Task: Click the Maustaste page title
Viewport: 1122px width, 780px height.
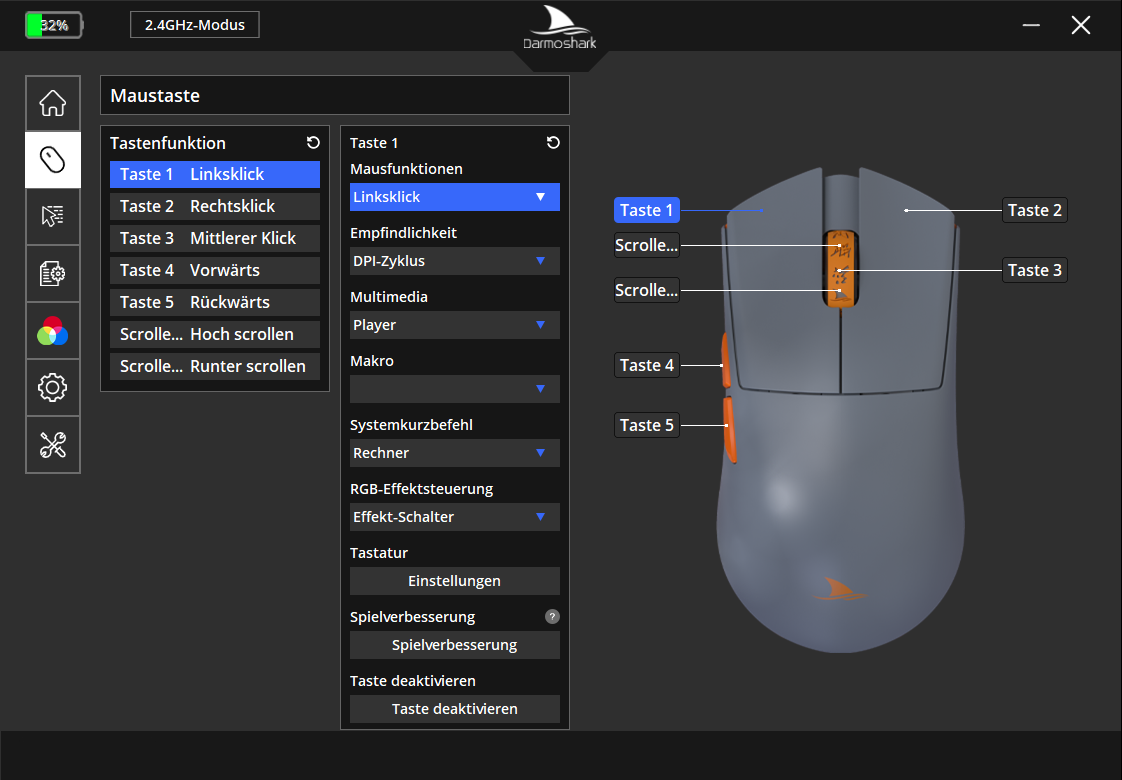Action: tap(155, 96)
